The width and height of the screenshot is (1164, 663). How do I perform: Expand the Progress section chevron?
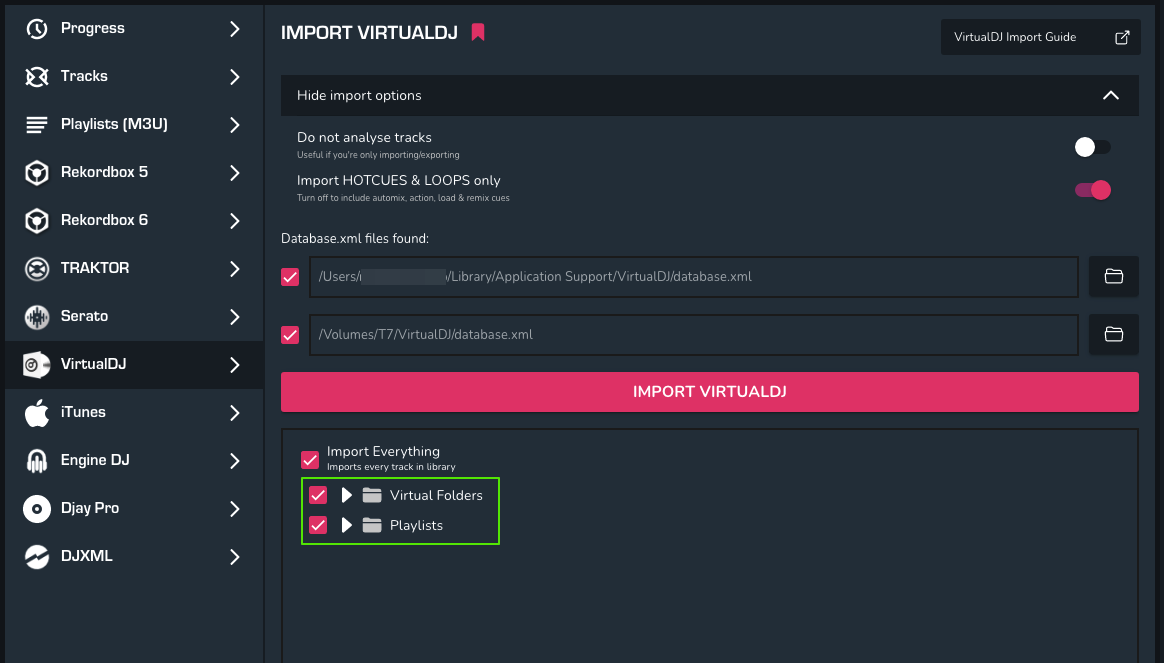point(235,29)
